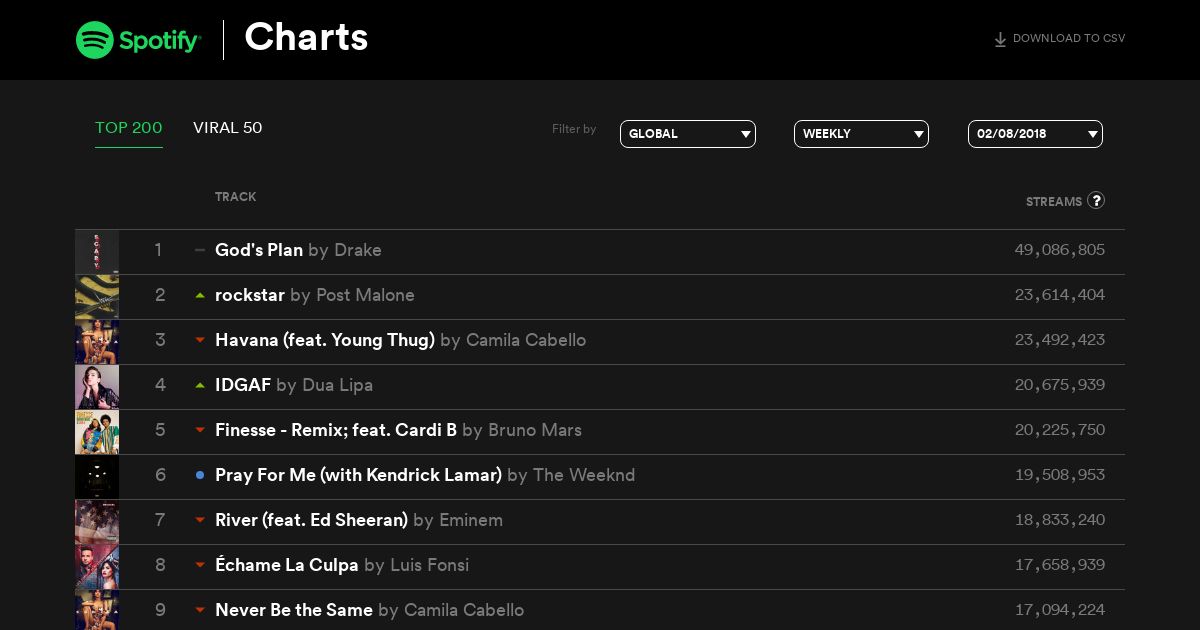Image resolution: width=1200 pixels, height=630 pixels.
Task: Open the GLOBAL region dropdown
Action: 688,134
